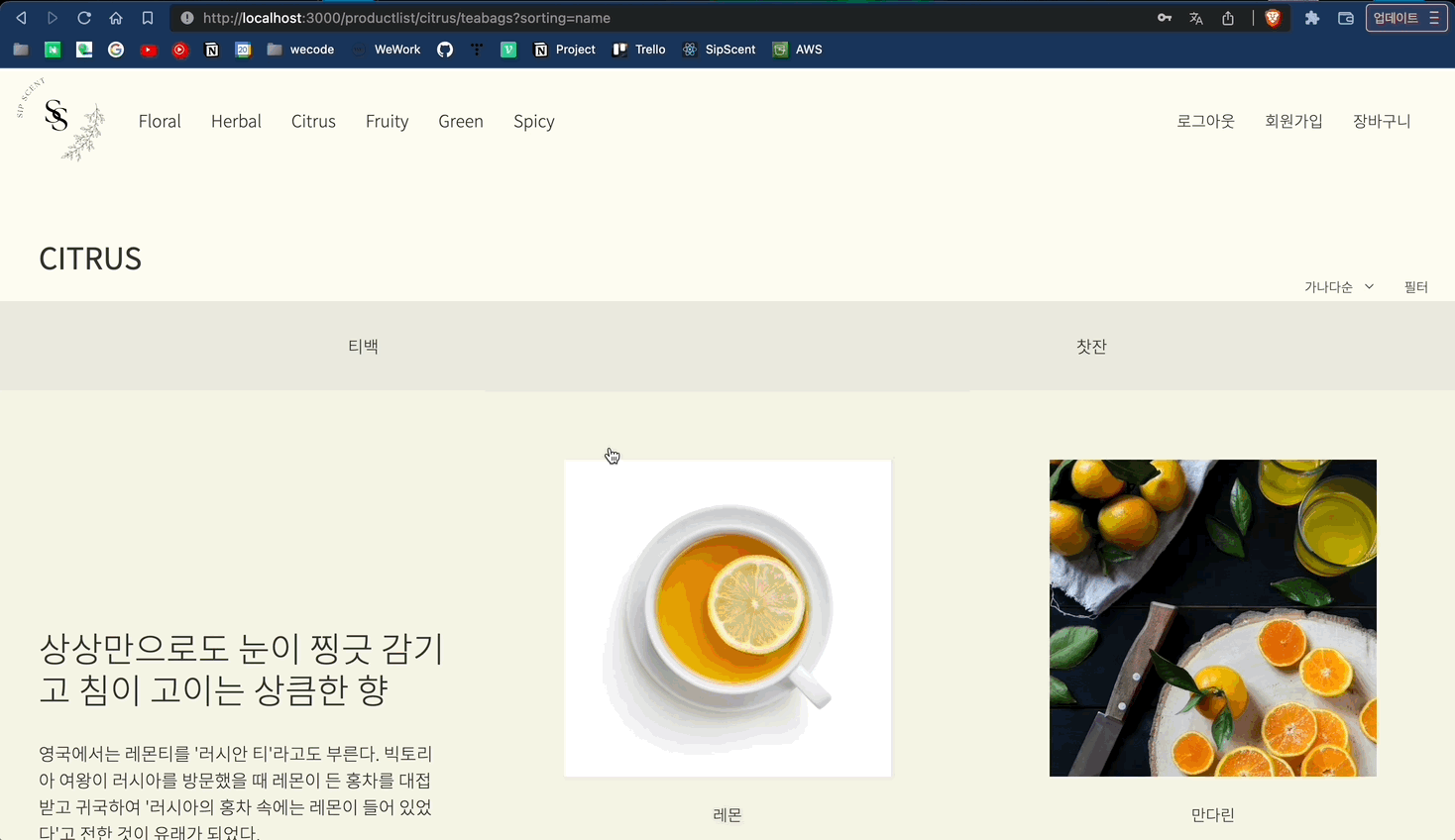Screen dimensions: 1455x840
Task: Open the saved passwords key icon
Action: pyautogui.click(x=1165, y=18)
